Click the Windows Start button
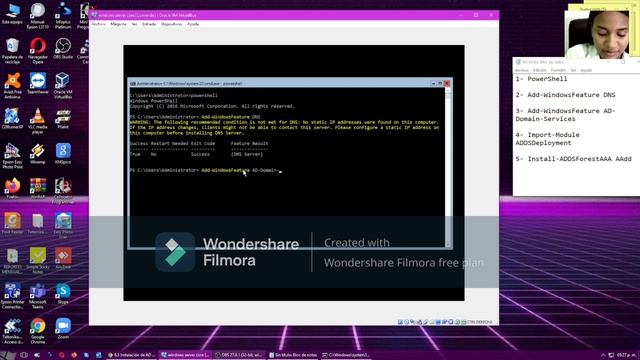640x360 pixels. coord(8,355)
